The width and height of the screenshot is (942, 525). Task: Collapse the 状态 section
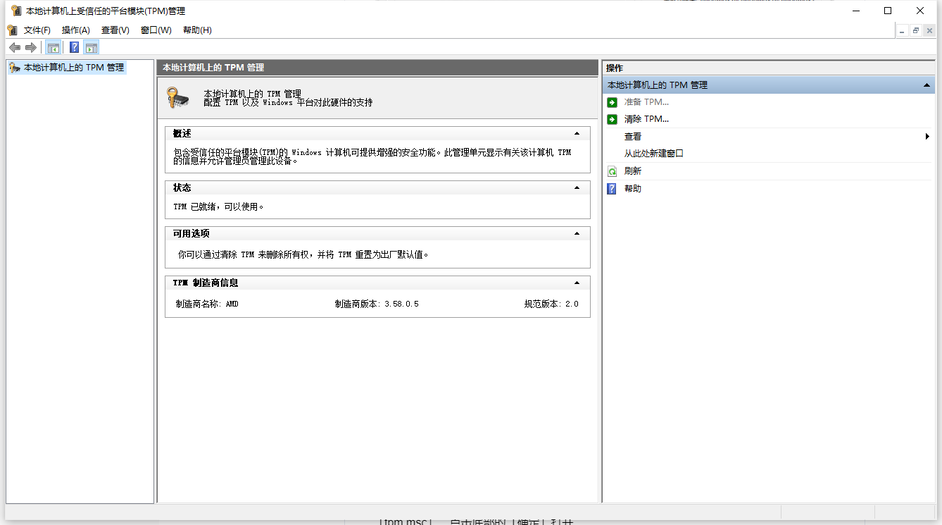(577, 188)
